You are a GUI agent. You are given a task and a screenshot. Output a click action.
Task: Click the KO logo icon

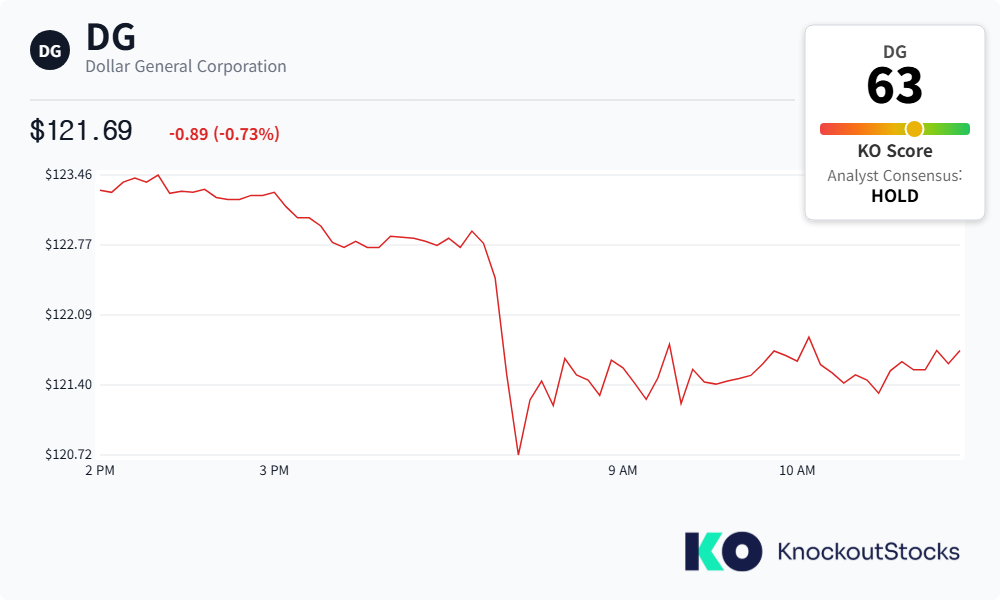point(723,552)
